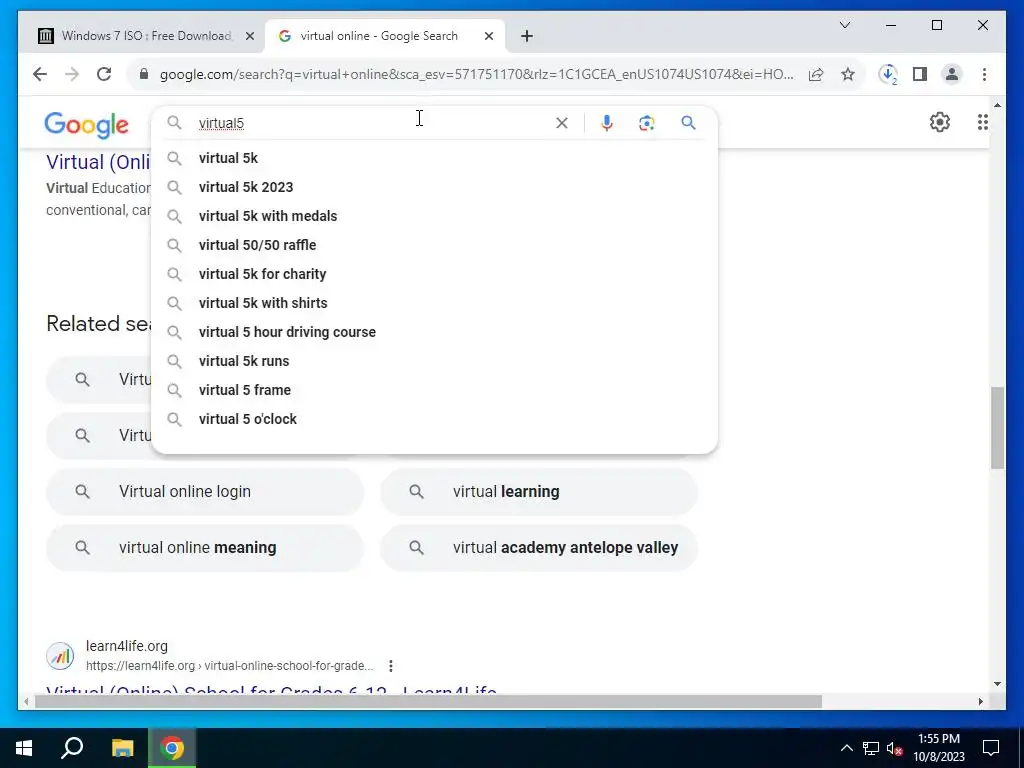Visit the learn4life.org result URL
This screenshot has height=768, width=1024.
(x=229, y=666)
